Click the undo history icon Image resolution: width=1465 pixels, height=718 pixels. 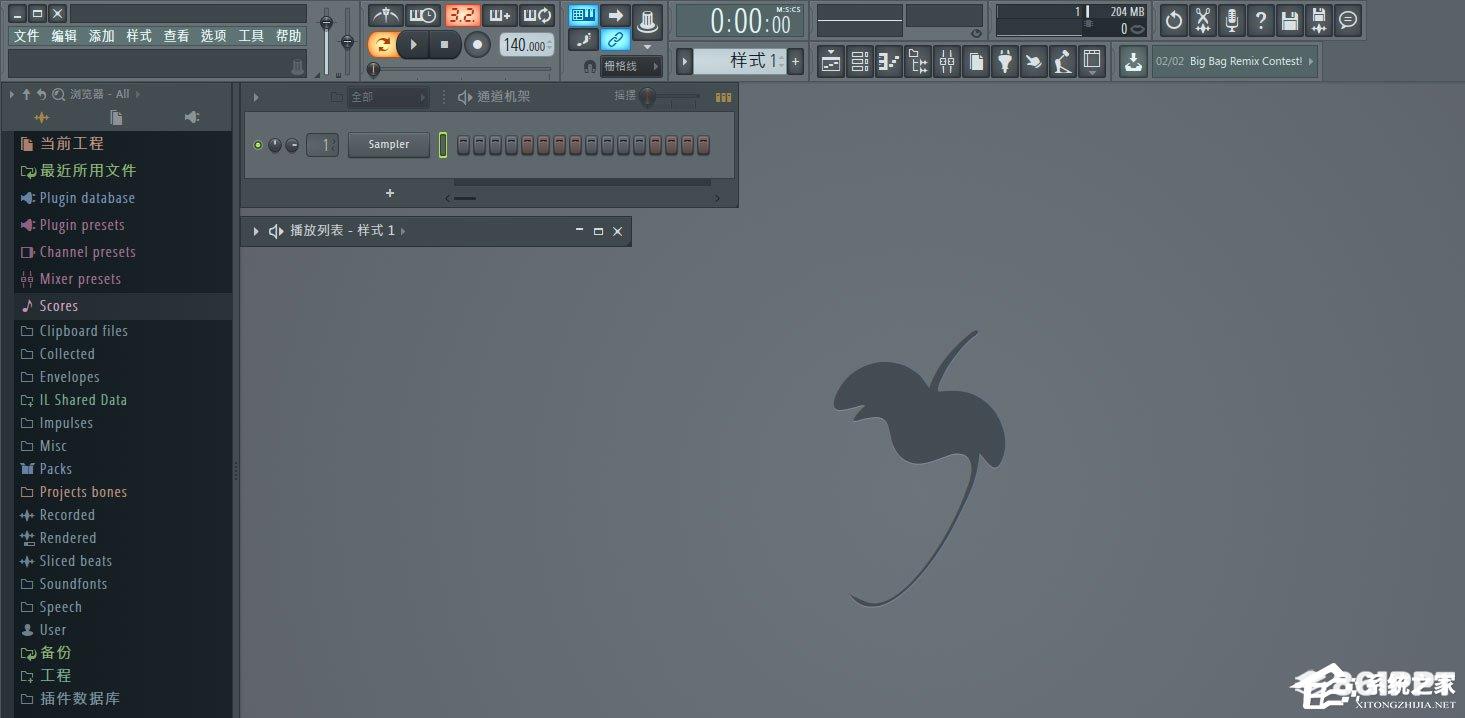click(x=1173, y=19)
